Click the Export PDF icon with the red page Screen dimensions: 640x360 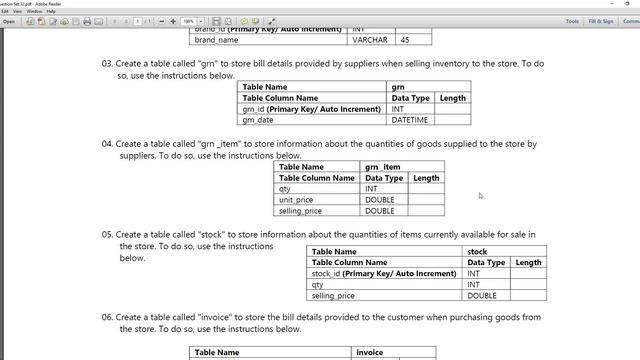(x=42, y=21)
